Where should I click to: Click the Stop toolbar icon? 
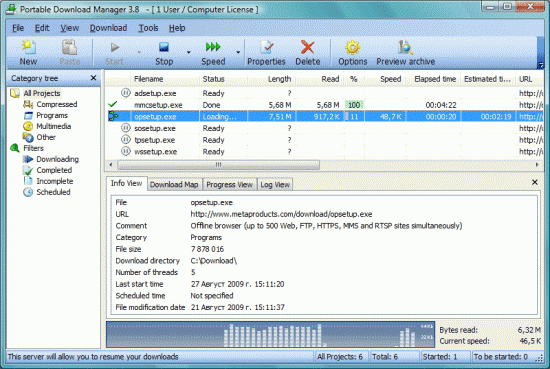click(x=164, y=47)
